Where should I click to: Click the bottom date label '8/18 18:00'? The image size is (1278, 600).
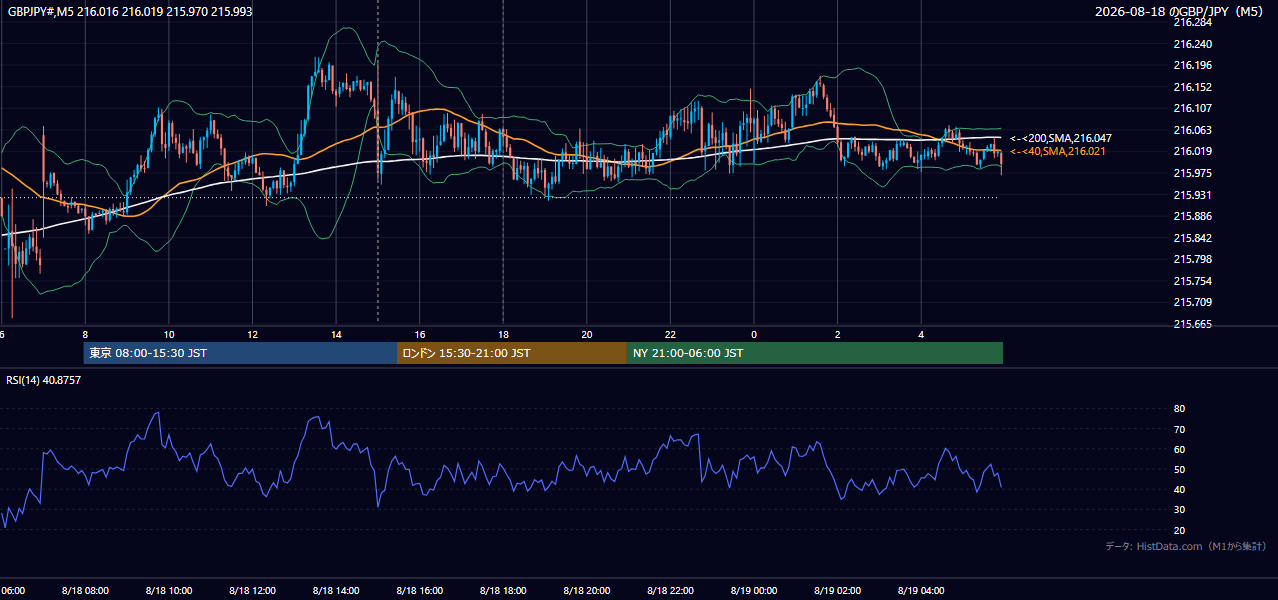tap(503, 591)
